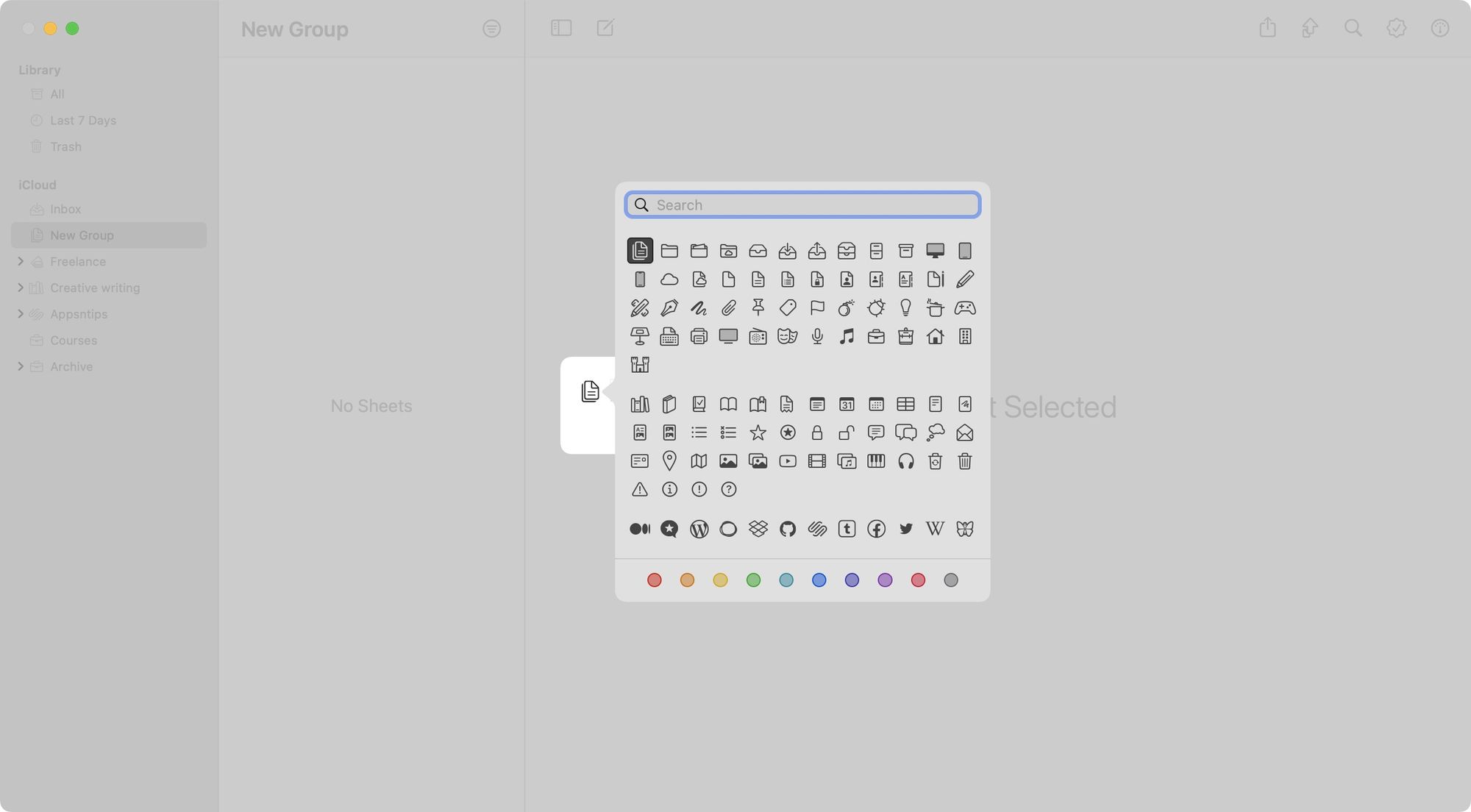Pick the map pin location icon
Image resolution: width=1471 pixels, height=812 pixels.
(x=669, y=461)
